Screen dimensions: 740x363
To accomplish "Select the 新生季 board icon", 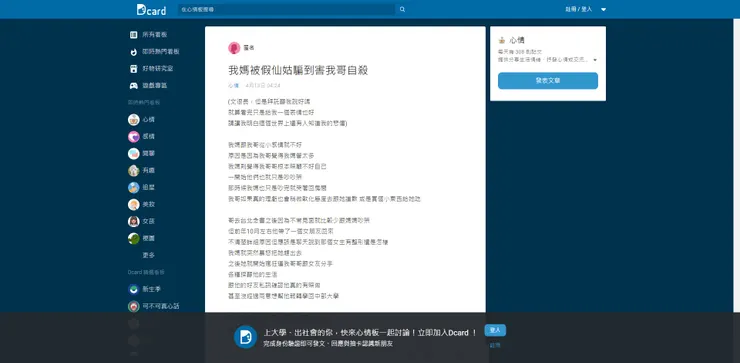I will click(134, 289).
